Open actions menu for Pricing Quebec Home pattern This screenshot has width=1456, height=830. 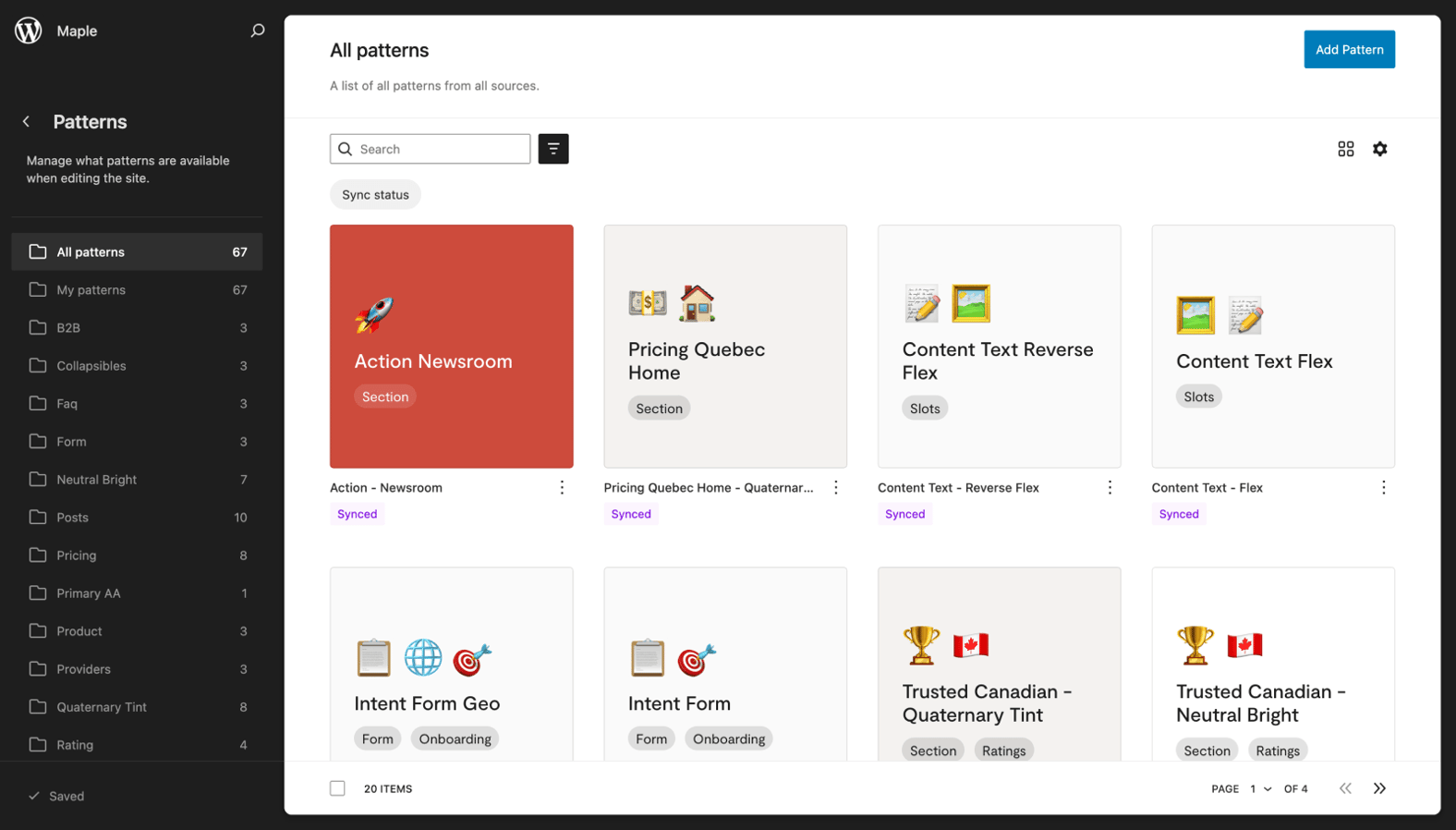[836, 487]
